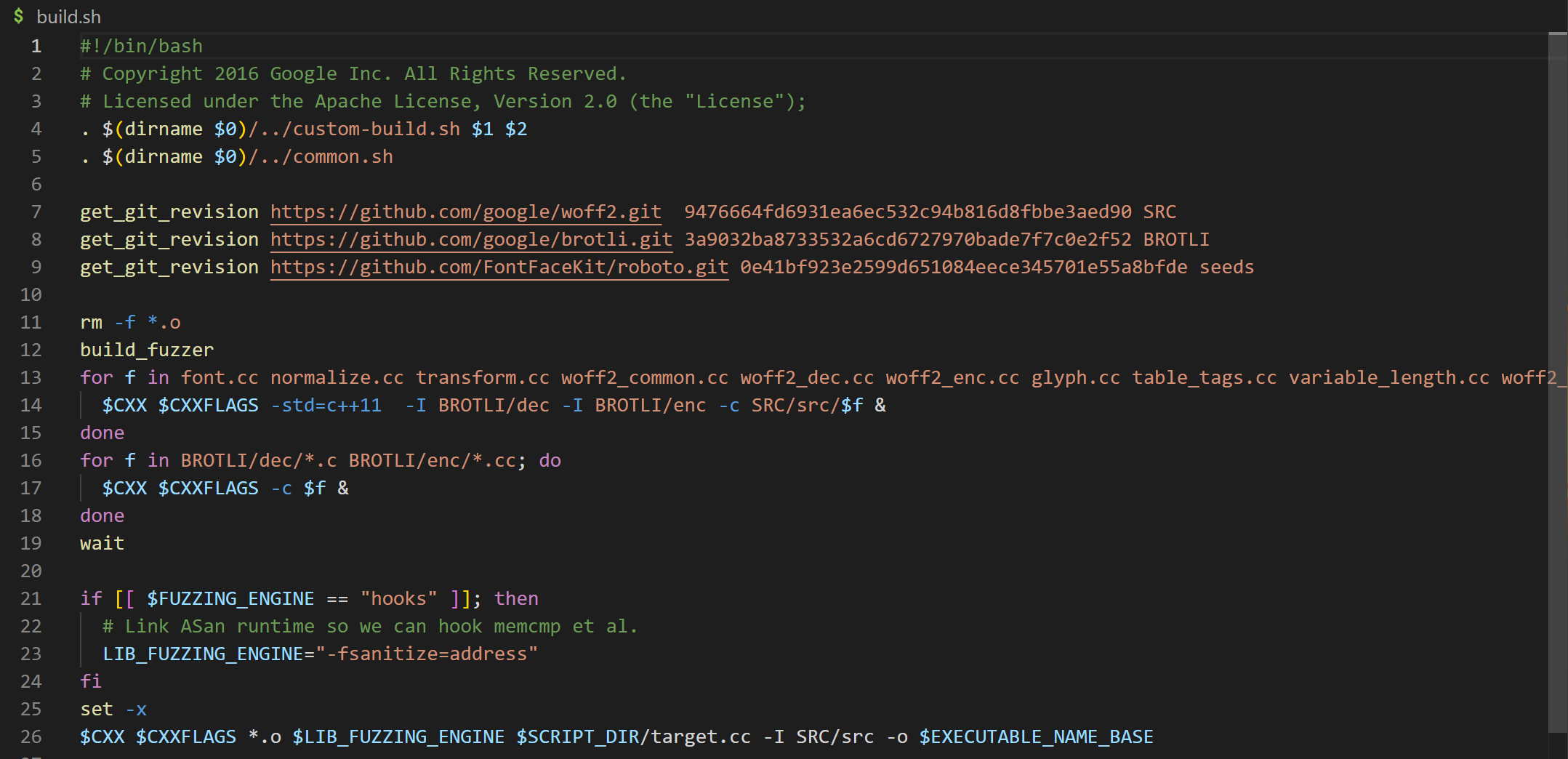Click the "hooks" string literal
This screenshot has width=1568, height=759.
pos(398,598)
